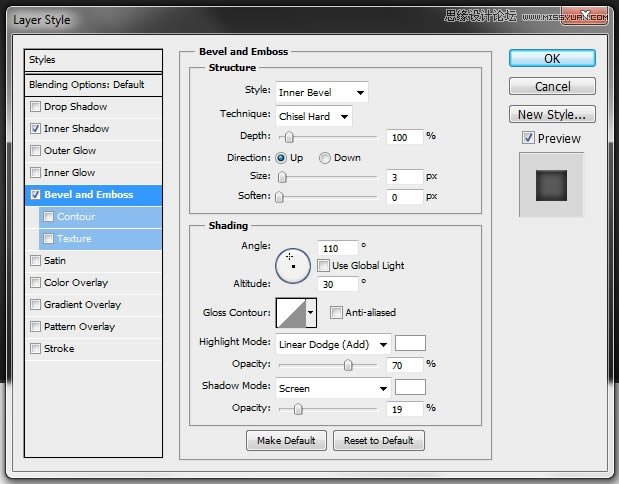Open the Style dropdown showing Inner Bevel
The height and width of the screenshot is (484, 619).
coord(322,92)
